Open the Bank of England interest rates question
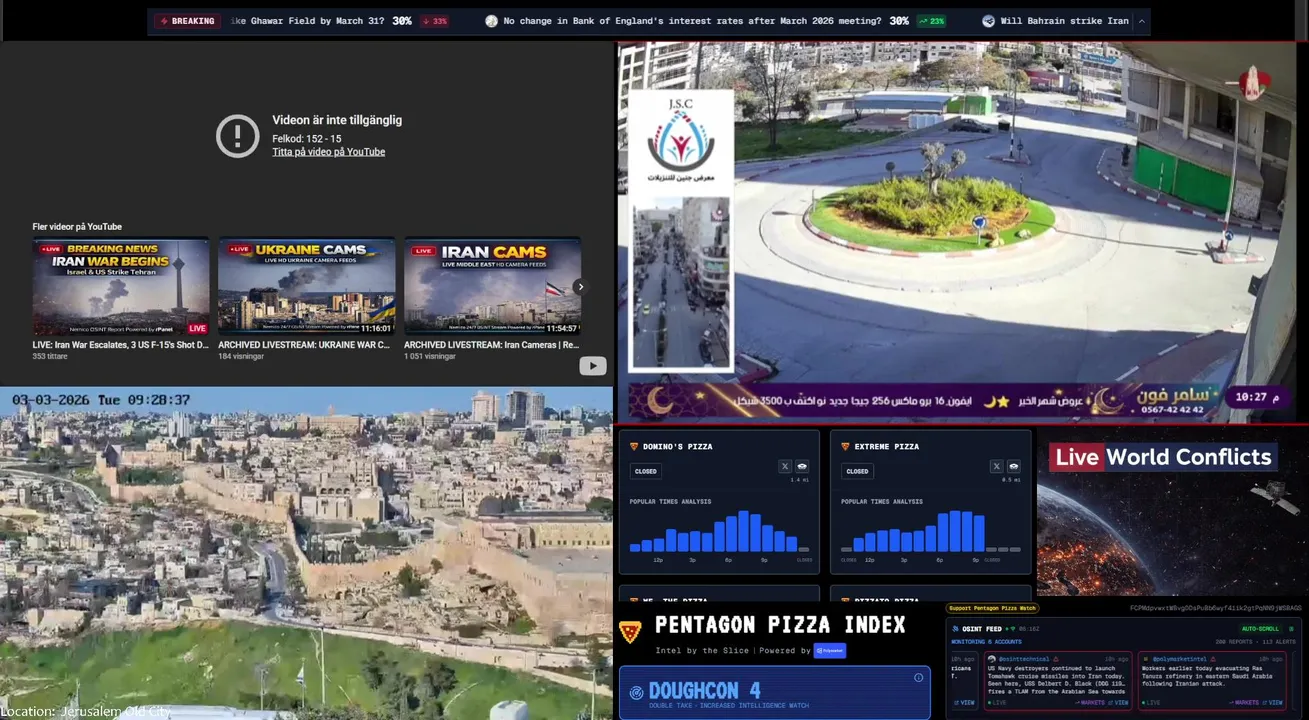This screenshot has width=1309, height=720. 692,21
